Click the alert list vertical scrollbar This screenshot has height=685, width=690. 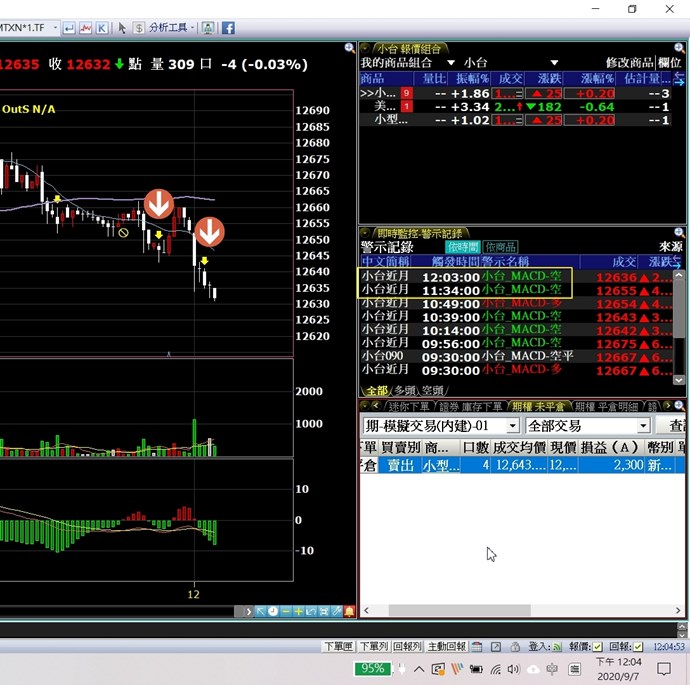pos(680,320)
